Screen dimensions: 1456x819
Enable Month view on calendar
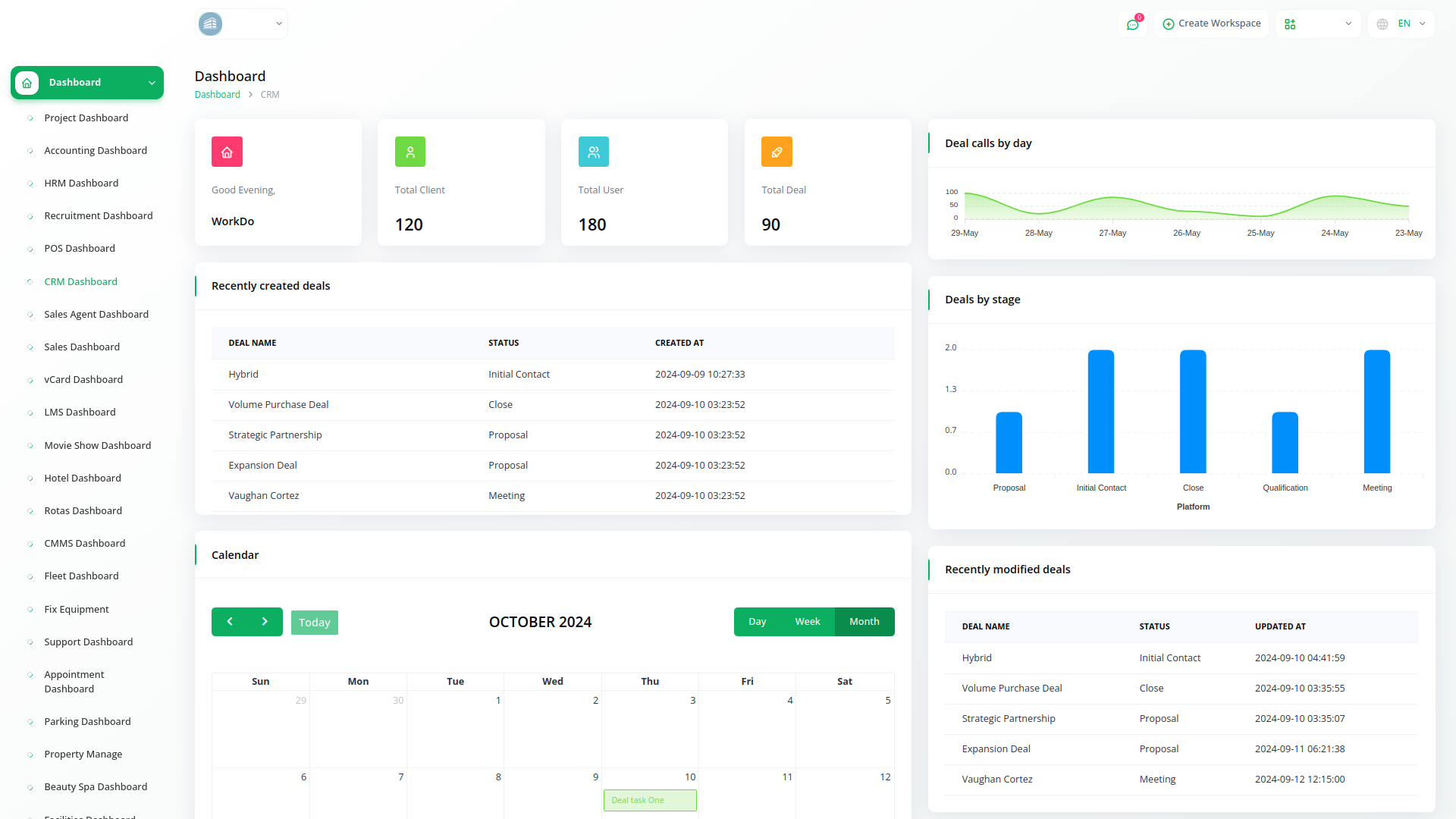coord(864,621)
